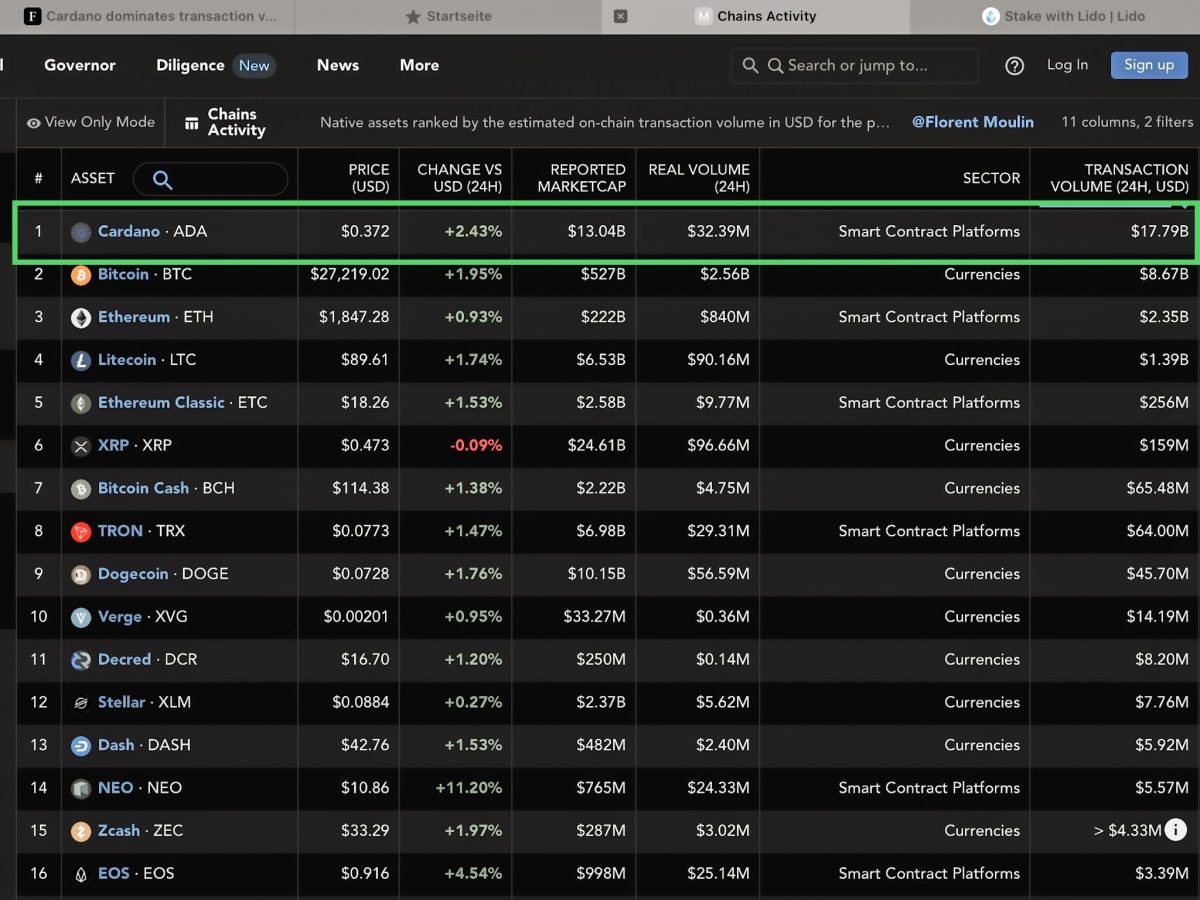Open the News menu
The image size is (1200, 900).
(338, 65)
